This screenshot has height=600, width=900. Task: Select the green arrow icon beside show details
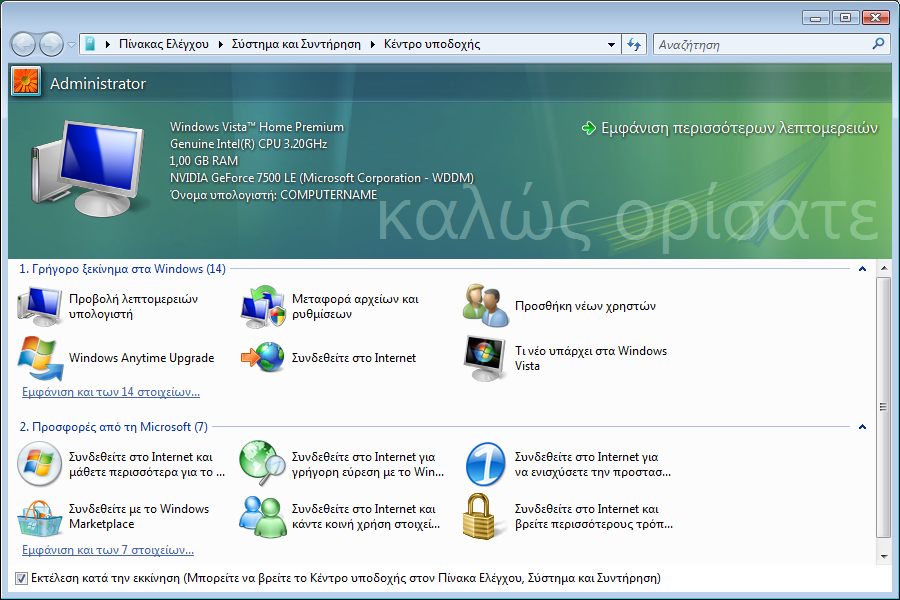[589, 128]
